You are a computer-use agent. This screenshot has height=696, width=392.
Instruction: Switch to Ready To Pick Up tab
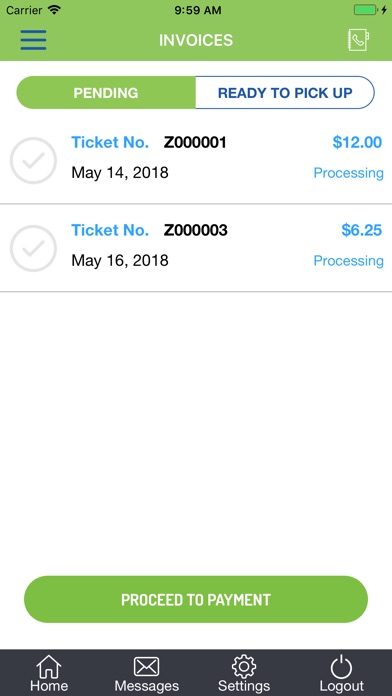[x=285, y=93]
